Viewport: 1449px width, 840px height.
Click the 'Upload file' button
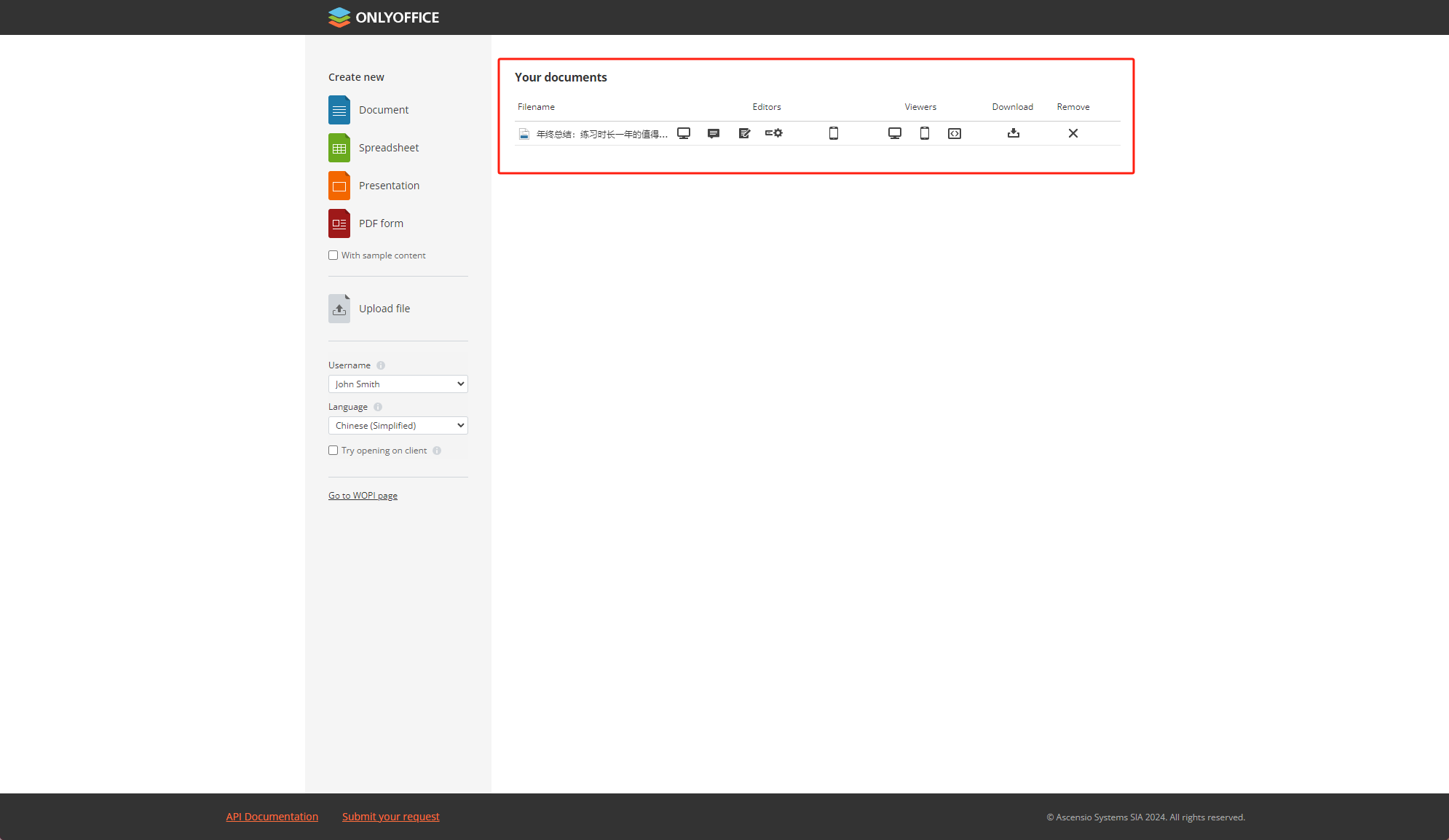pyautogui.click(x=384, y=307)
